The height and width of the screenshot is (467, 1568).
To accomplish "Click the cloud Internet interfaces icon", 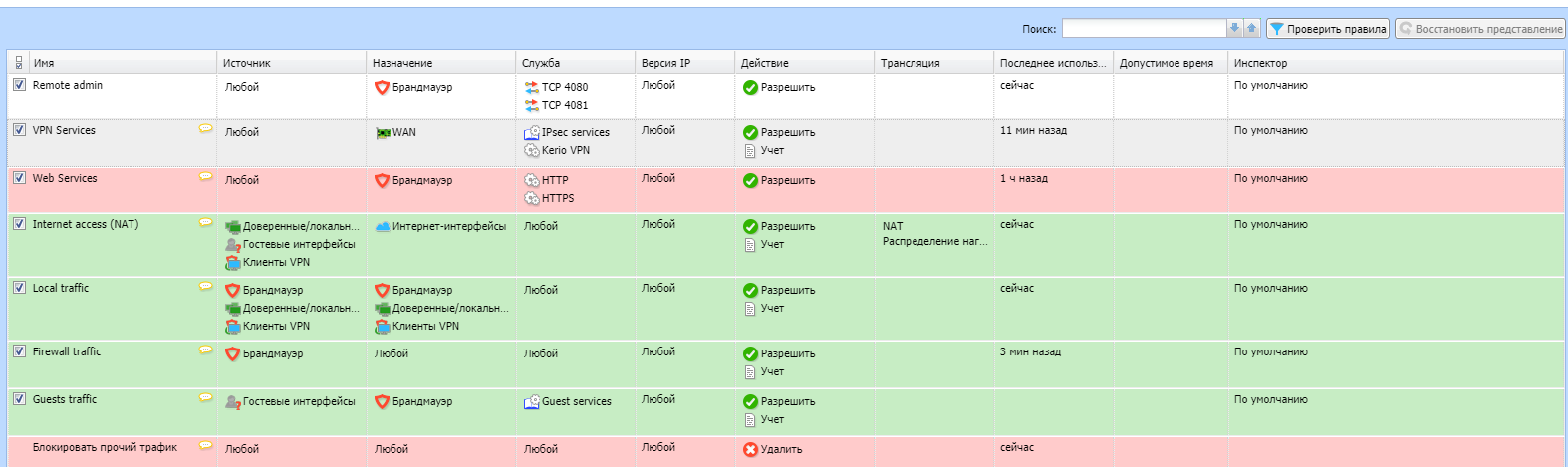I will click(x=383, y=227).
